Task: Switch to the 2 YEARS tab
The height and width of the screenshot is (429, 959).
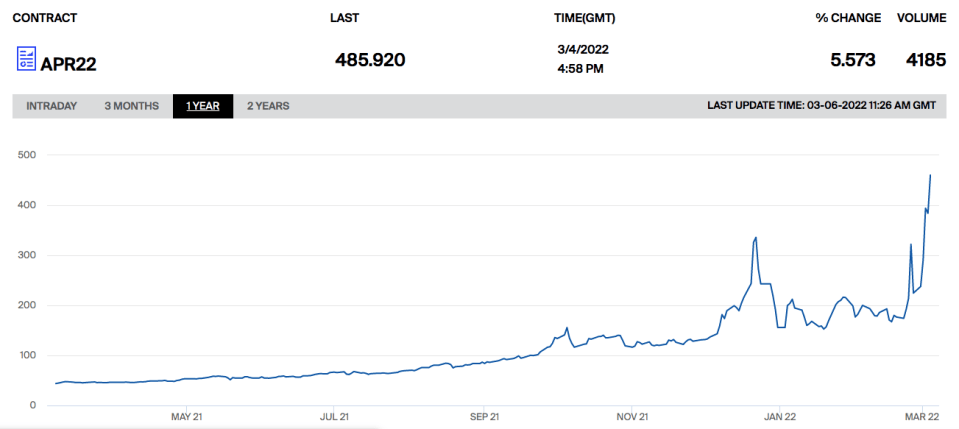Action: coord(268,106)
